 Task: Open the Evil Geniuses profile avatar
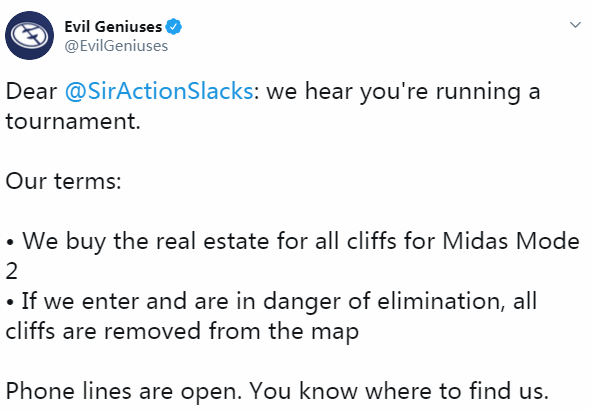(29, 35)
